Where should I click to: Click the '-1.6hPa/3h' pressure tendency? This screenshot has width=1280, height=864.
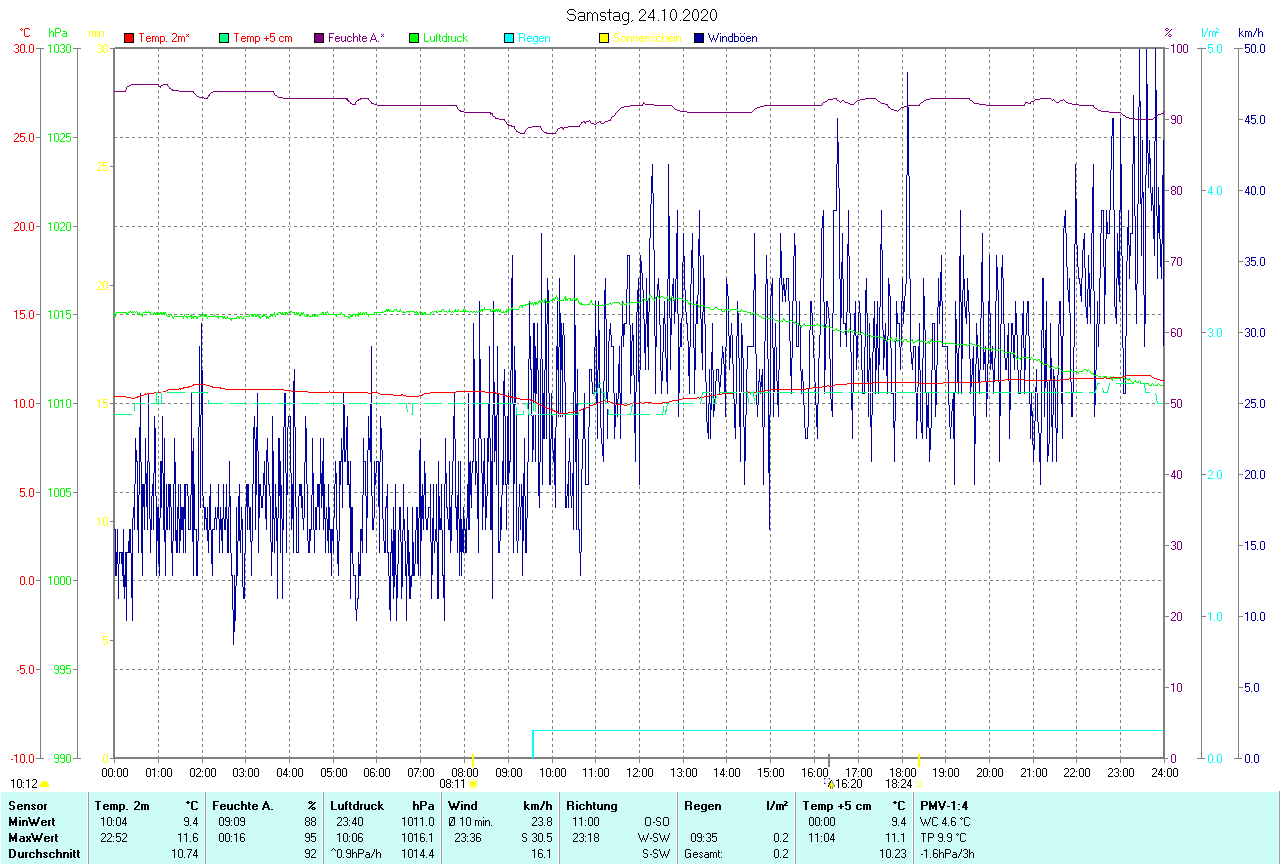click(x=947, y=854)
